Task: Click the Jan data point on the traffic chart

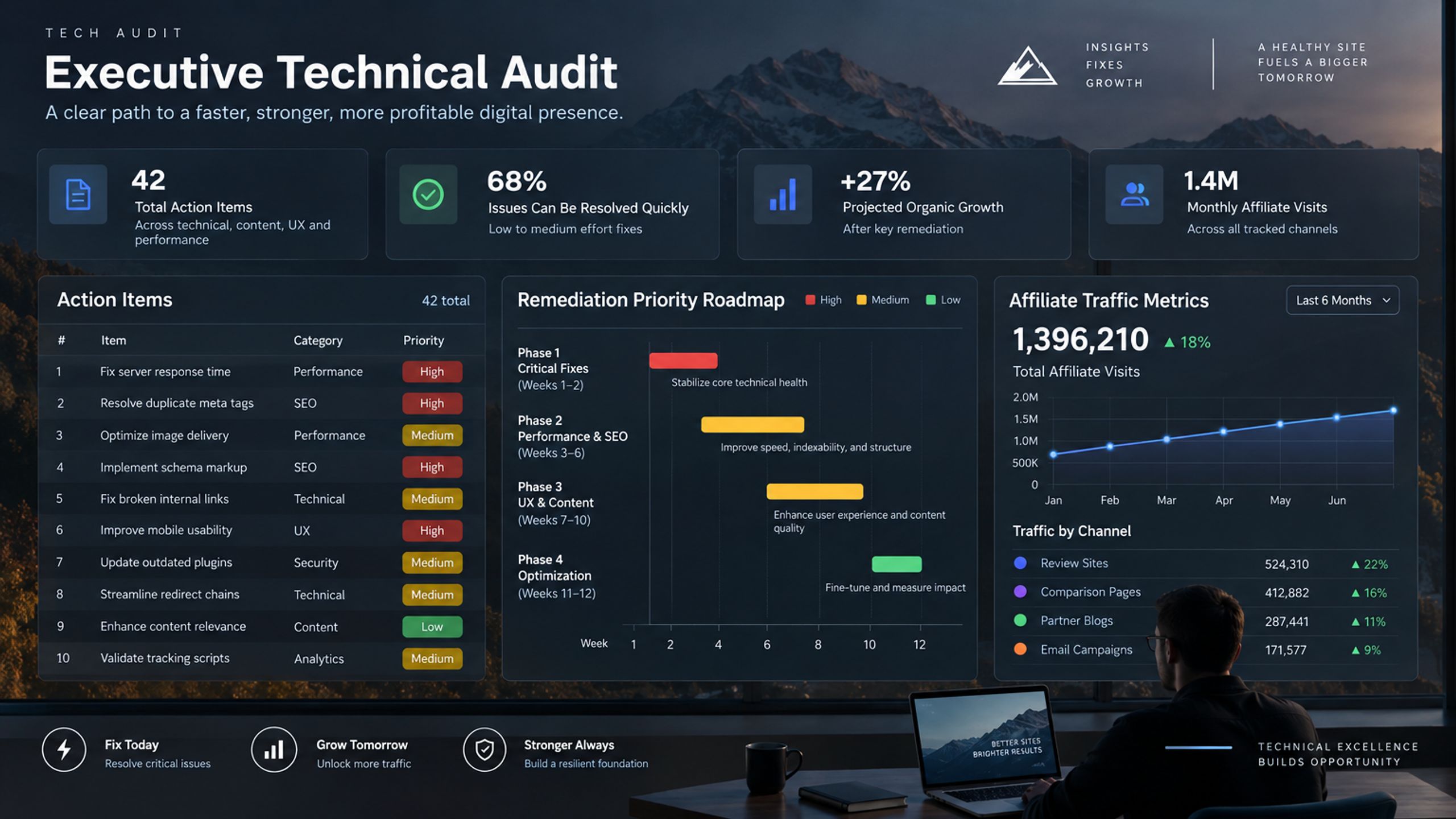Action: 1053,454
